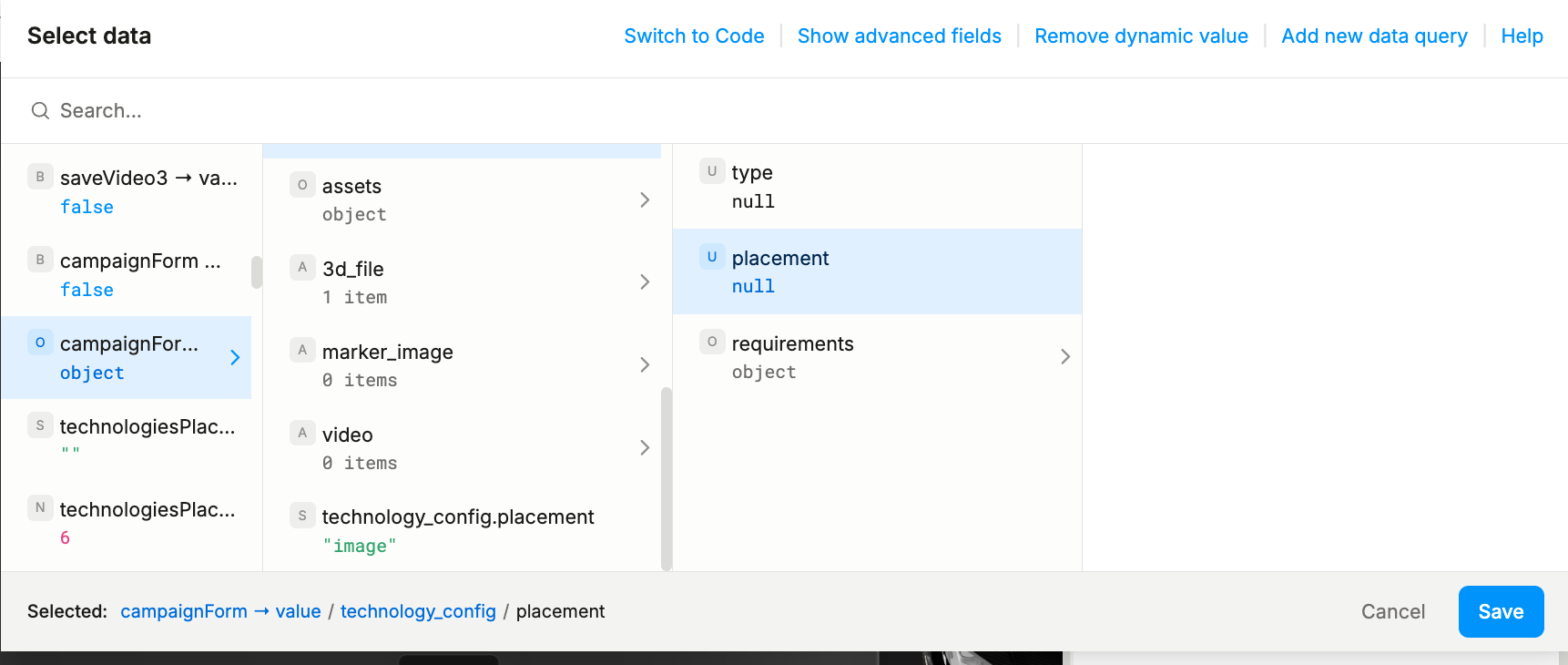The width and height of the screenshot is (1568, 665).
Task: Show advanced fields
Action: [899, 36]
